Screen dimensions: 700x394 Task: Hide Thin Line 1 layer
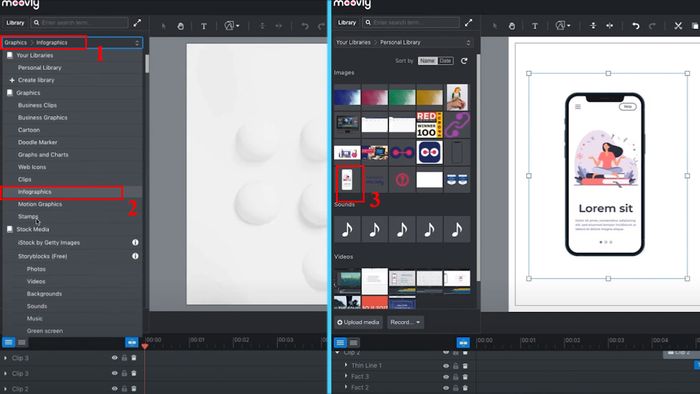(446, 365)
